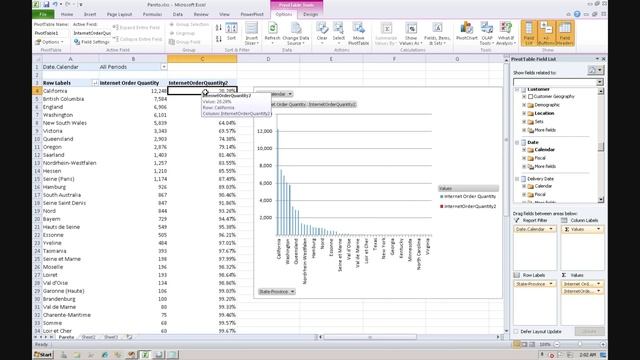
Task: Open What-If Analysis menu
Action: tap(506, 34)
